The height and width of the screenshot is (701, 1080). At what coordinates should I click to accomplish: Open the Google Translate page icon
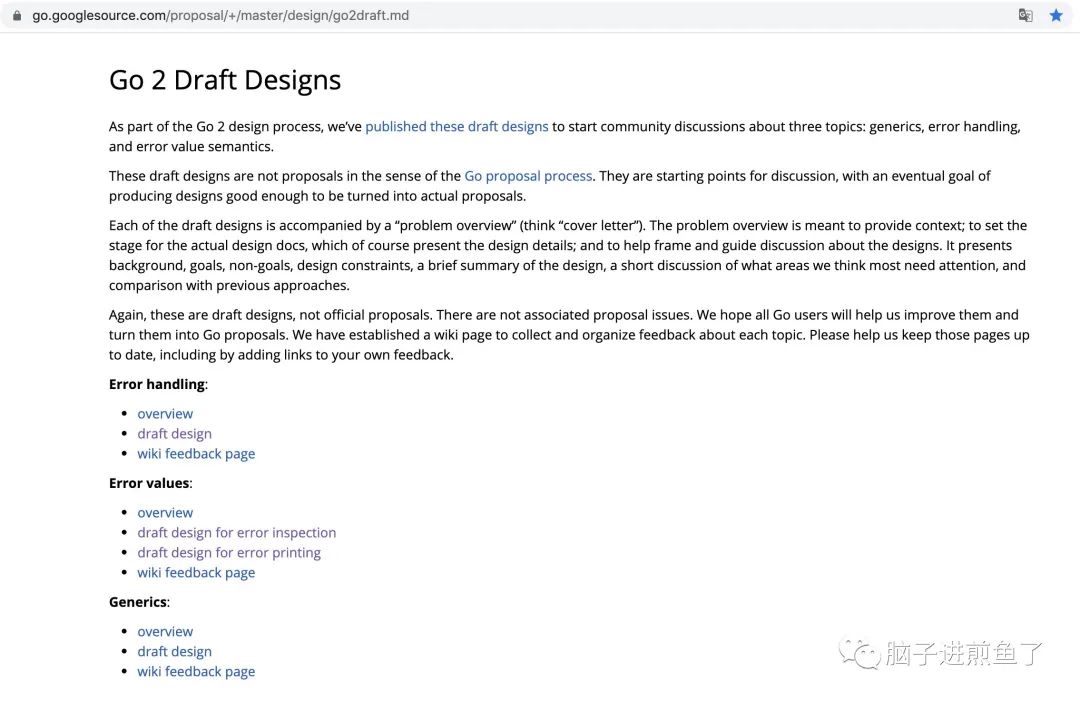[x=1026, y=15]
